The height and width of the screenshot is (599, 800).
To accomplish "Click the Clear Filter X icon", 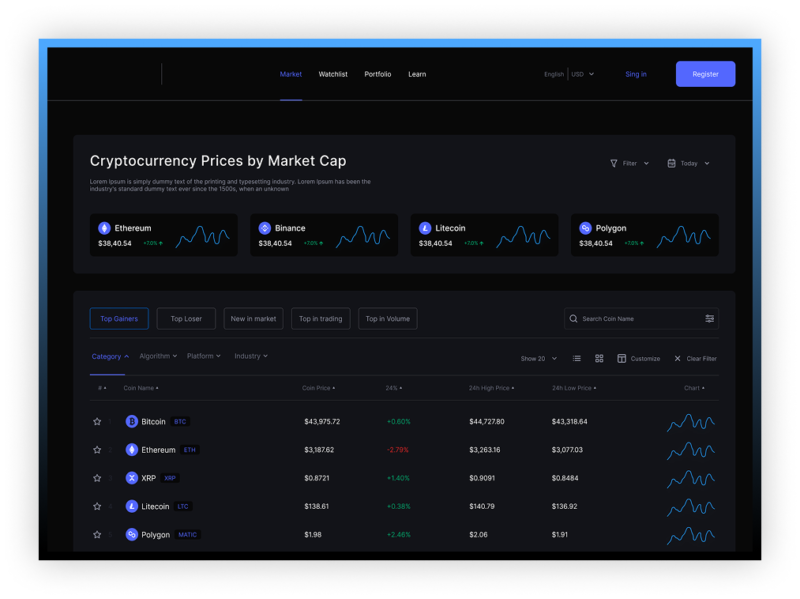I will [x=677, y=358].
